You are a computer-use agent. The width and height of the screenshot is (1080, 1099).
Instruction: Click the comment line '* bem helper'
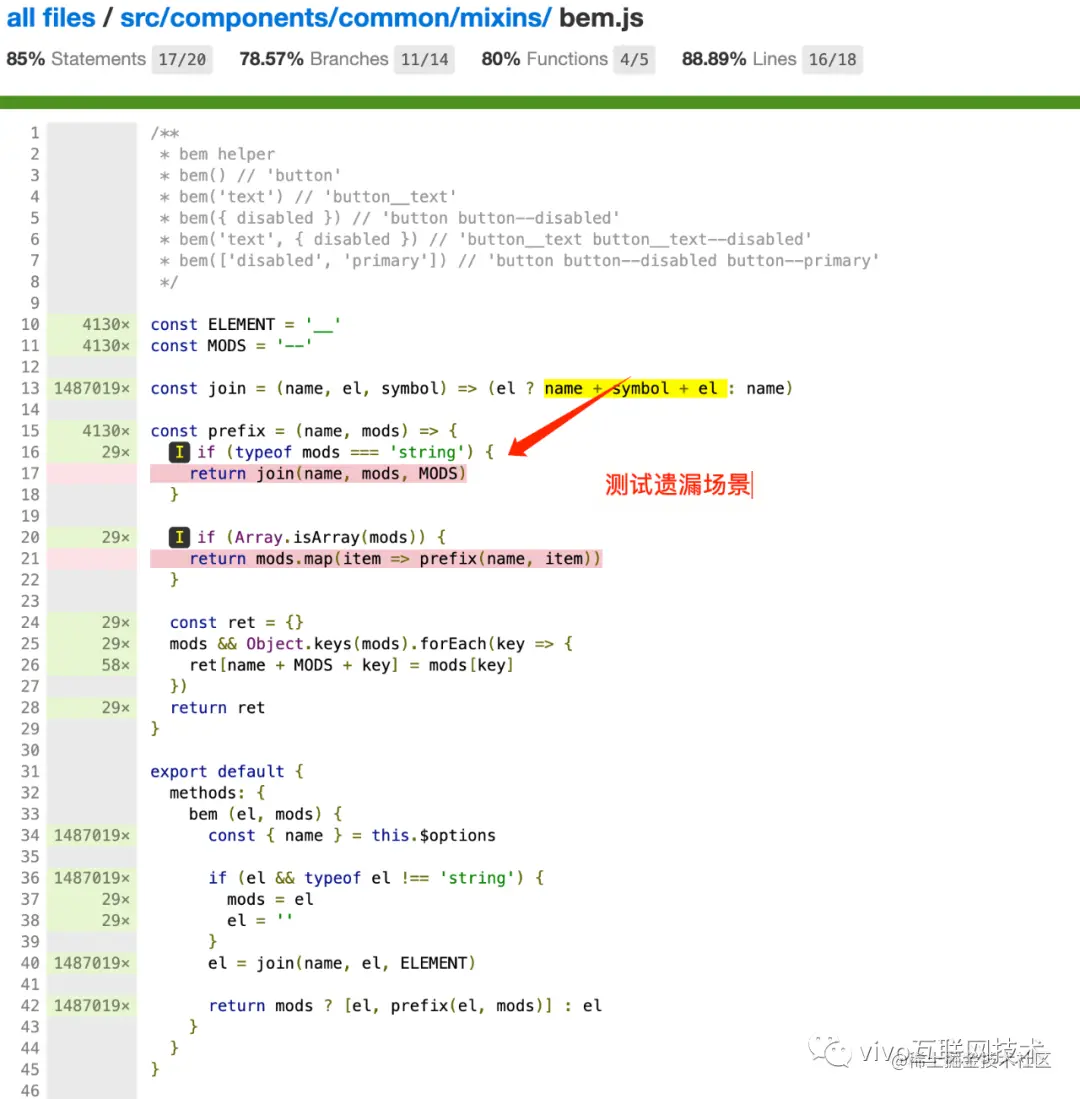pyautogui.click(x=217, y=154)
